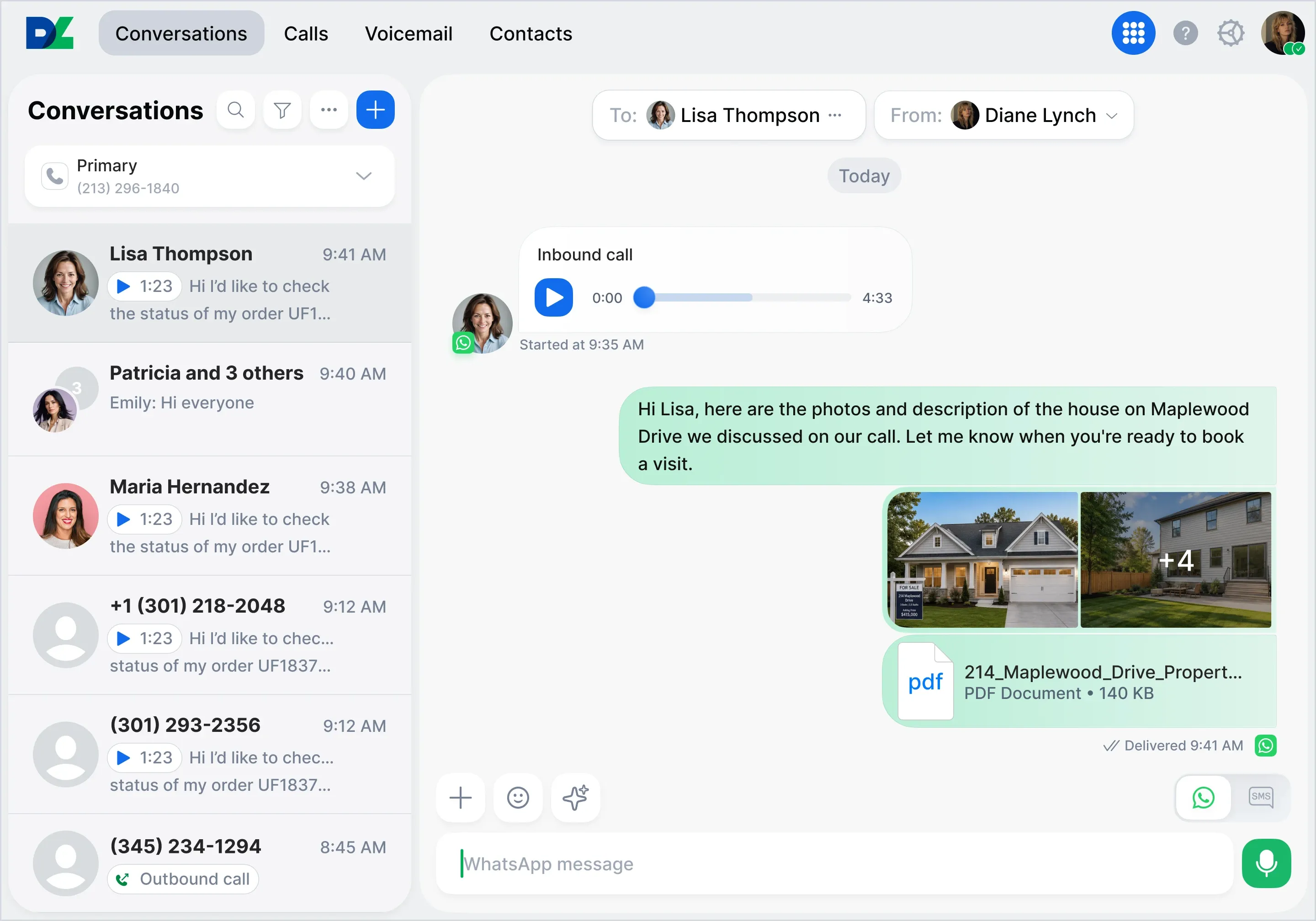Add attachment with plus icon near message box
Image resolution: width=1316 pixels, height=921 pixels.
(x=460, y=797)
